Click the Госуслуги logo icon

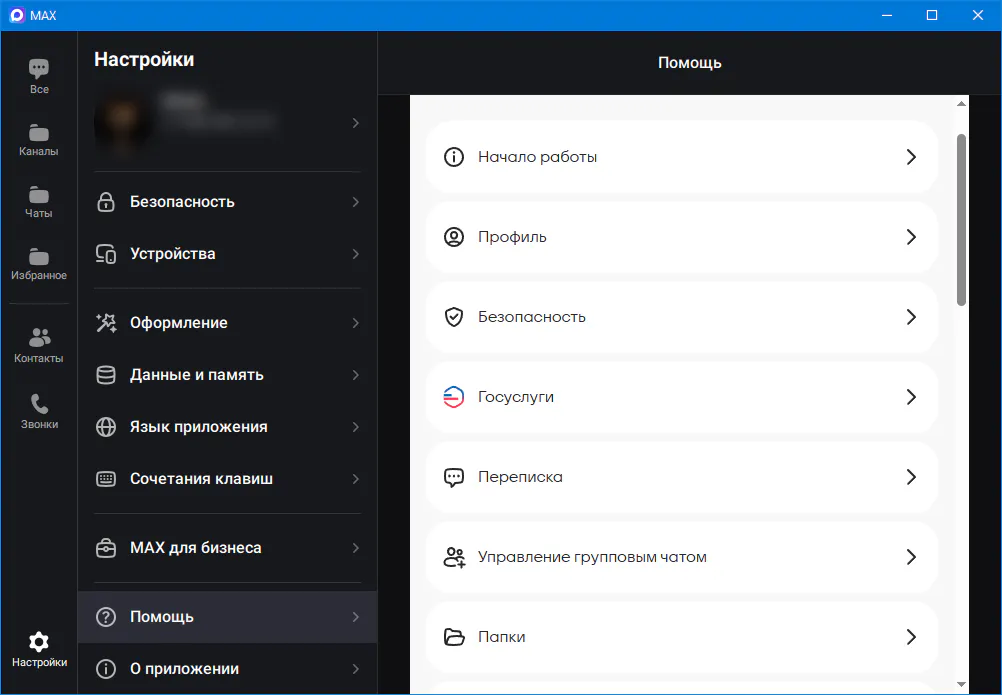point(454,397)
